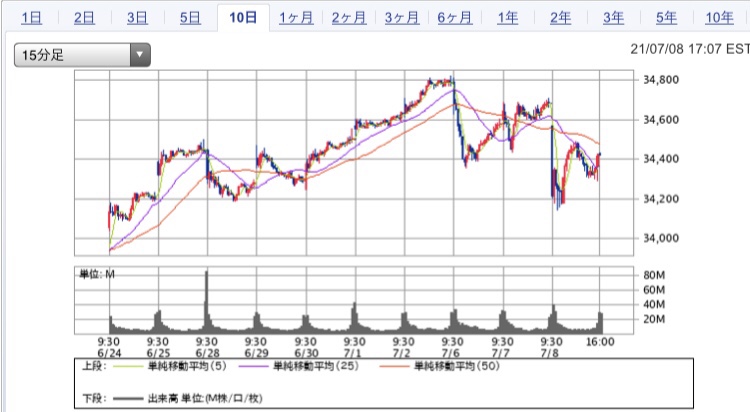Click the tallest volume spike on 6/28

pyautogui.click(x=207, y=301)
